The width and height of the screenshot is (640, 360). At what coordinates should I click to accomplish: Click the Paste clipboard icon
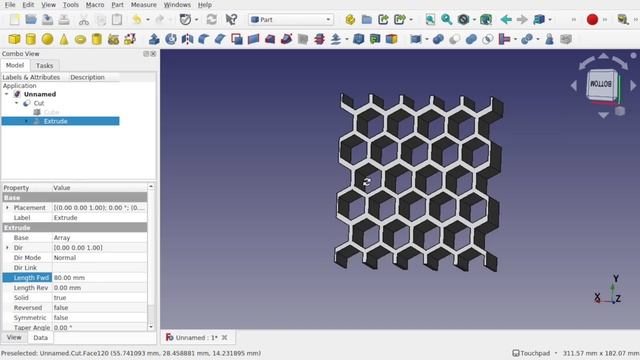pyautogui.click(x=117, y=20)
